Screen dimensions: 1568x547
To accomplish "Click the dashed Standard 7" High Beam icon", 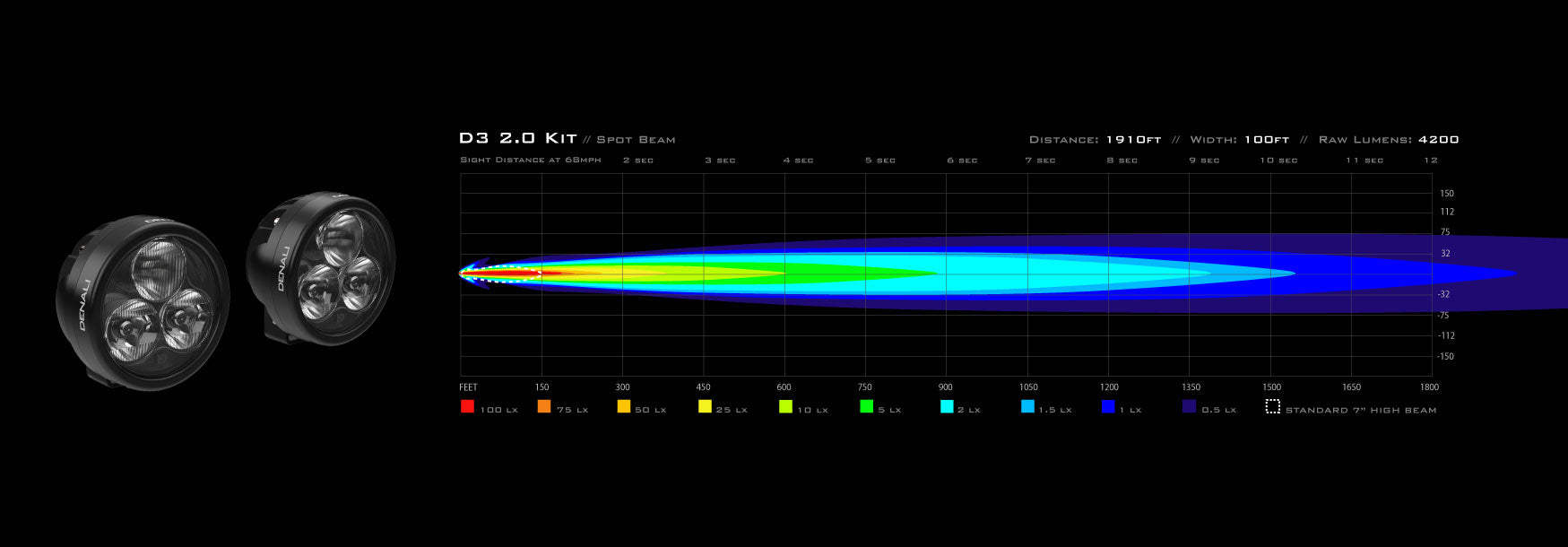I will pyautogui.click(x=1272, y=406).
